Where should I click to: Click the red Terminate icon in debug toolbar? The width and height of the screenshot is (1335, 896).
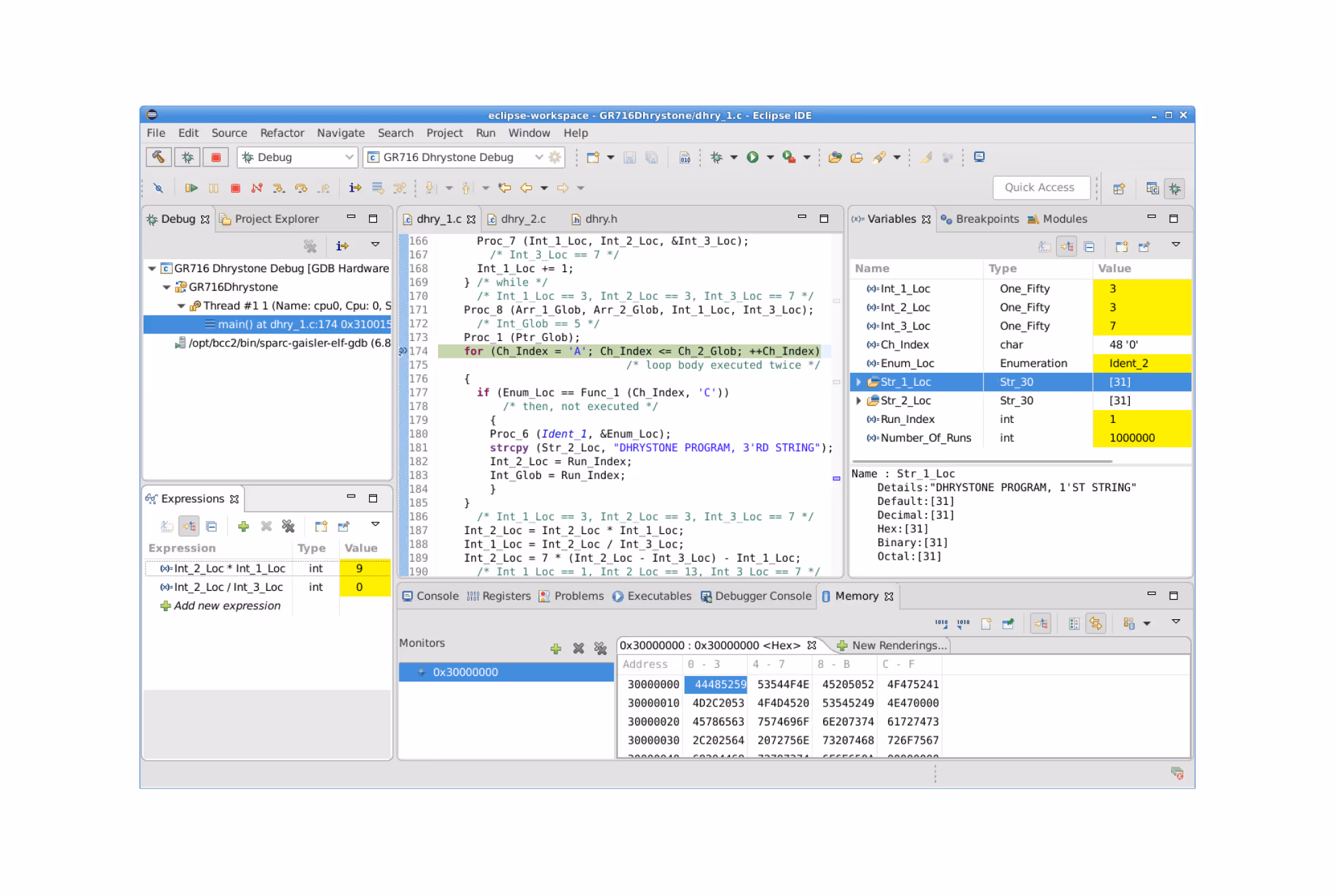(235, 188)
